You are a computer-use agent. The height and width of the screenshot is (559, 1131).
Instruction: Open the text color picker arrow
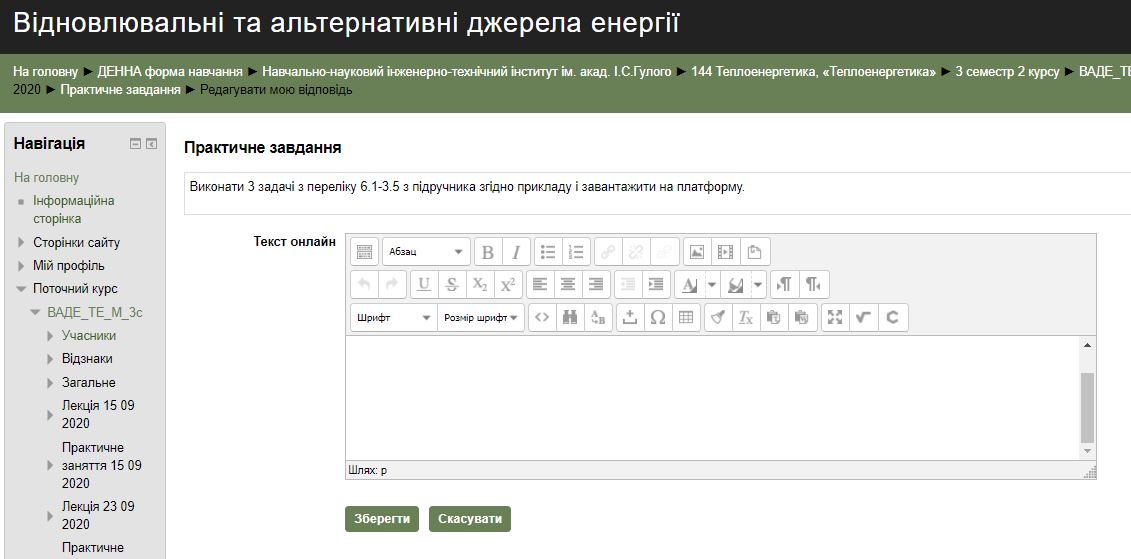712,285
